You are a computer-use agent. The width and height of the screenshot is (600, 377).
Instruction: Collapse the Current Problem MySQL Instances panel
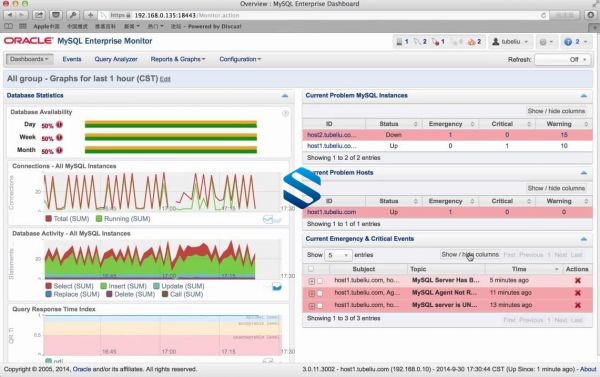click(584, 96)
